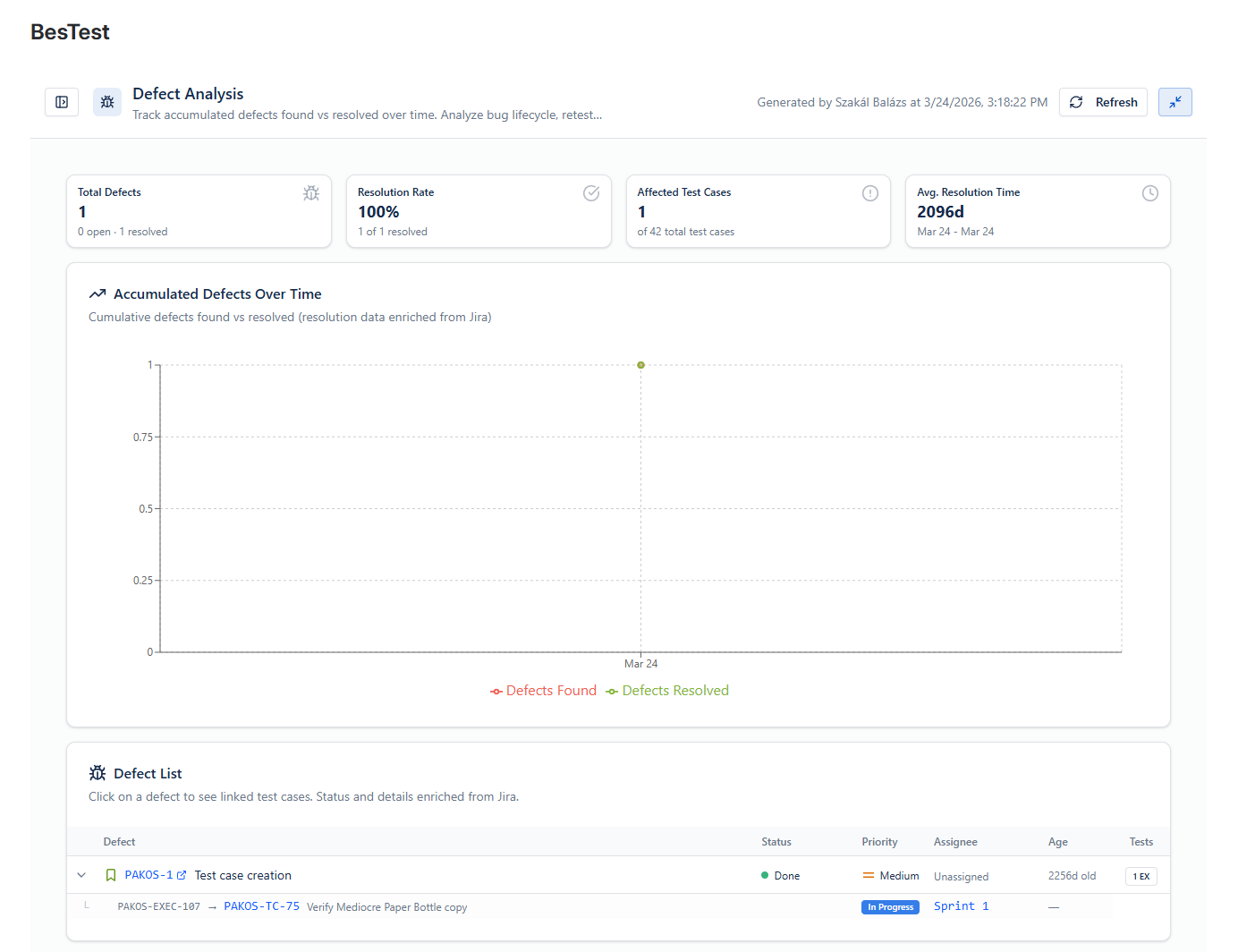Image resolution: width=1238 pixels, height=952 pixels.
Task: Open the Sprint 1 link
Action: click(x=961, y=906)
